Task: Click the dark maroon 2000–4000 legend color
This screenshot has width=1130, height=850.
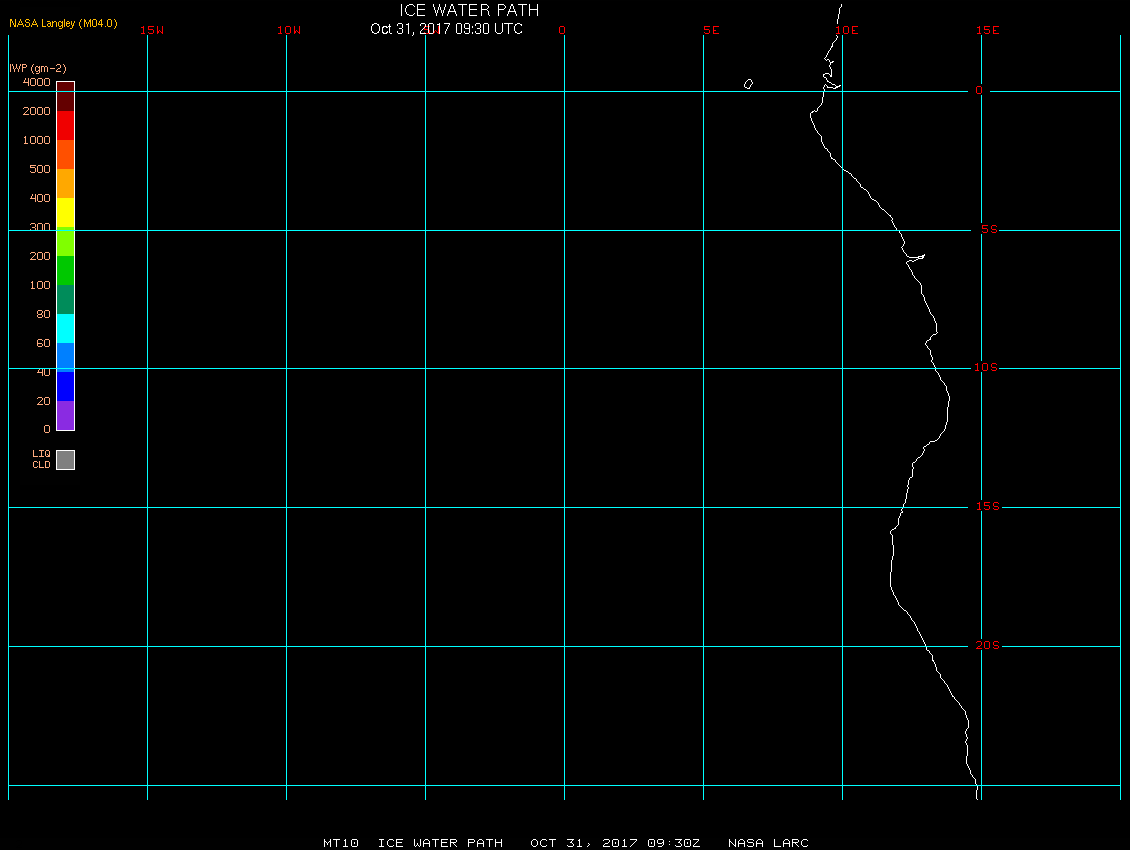Action: (66, 97)
